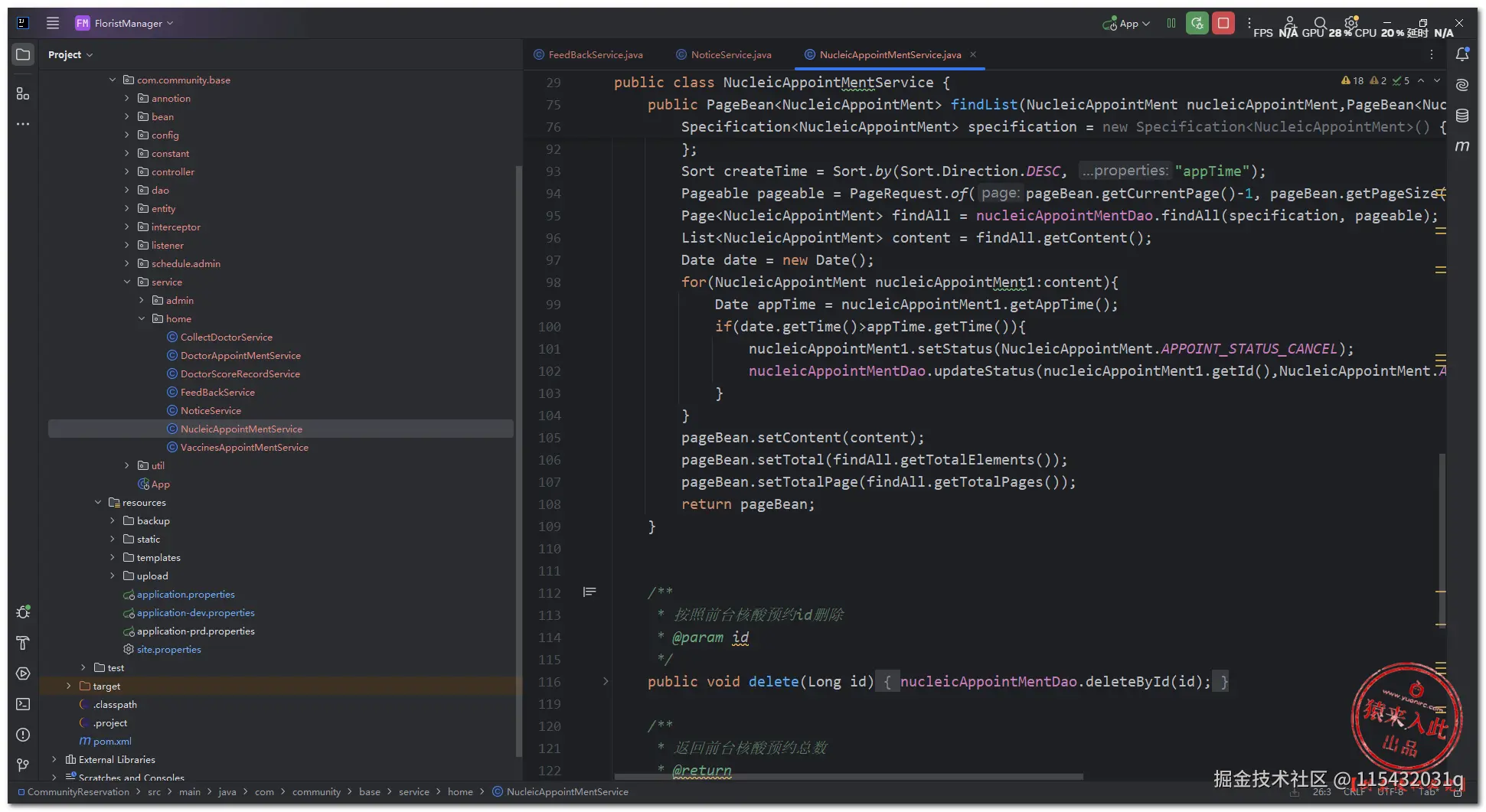Click the green Rerun Debug button

(x=1197, y=23)
